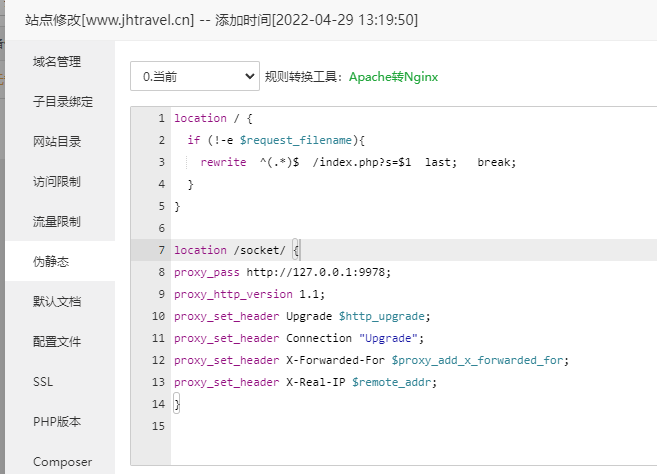
Task: Open the 域名管理 tab
Action: [x=57, y=62]
